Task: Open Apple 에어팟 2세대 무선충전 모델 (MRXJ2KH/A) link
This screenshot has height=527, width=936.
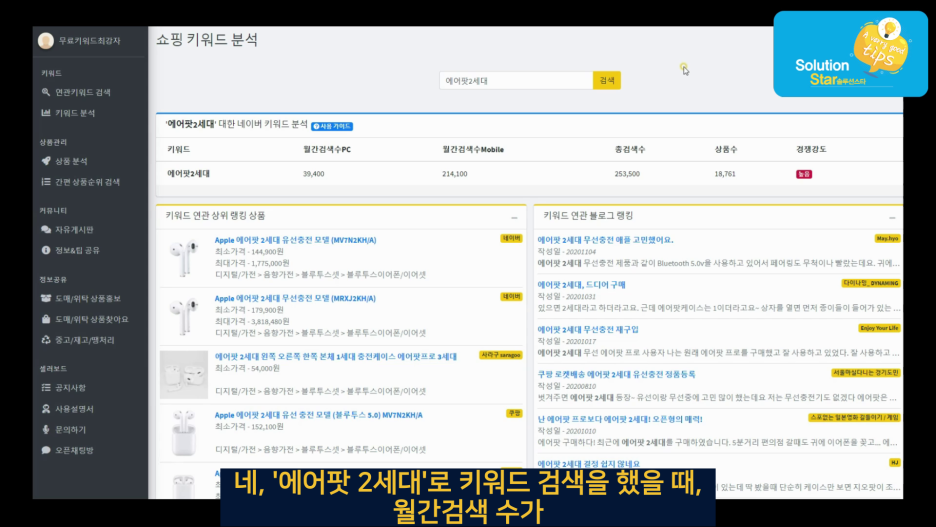Action: (295, 298)
